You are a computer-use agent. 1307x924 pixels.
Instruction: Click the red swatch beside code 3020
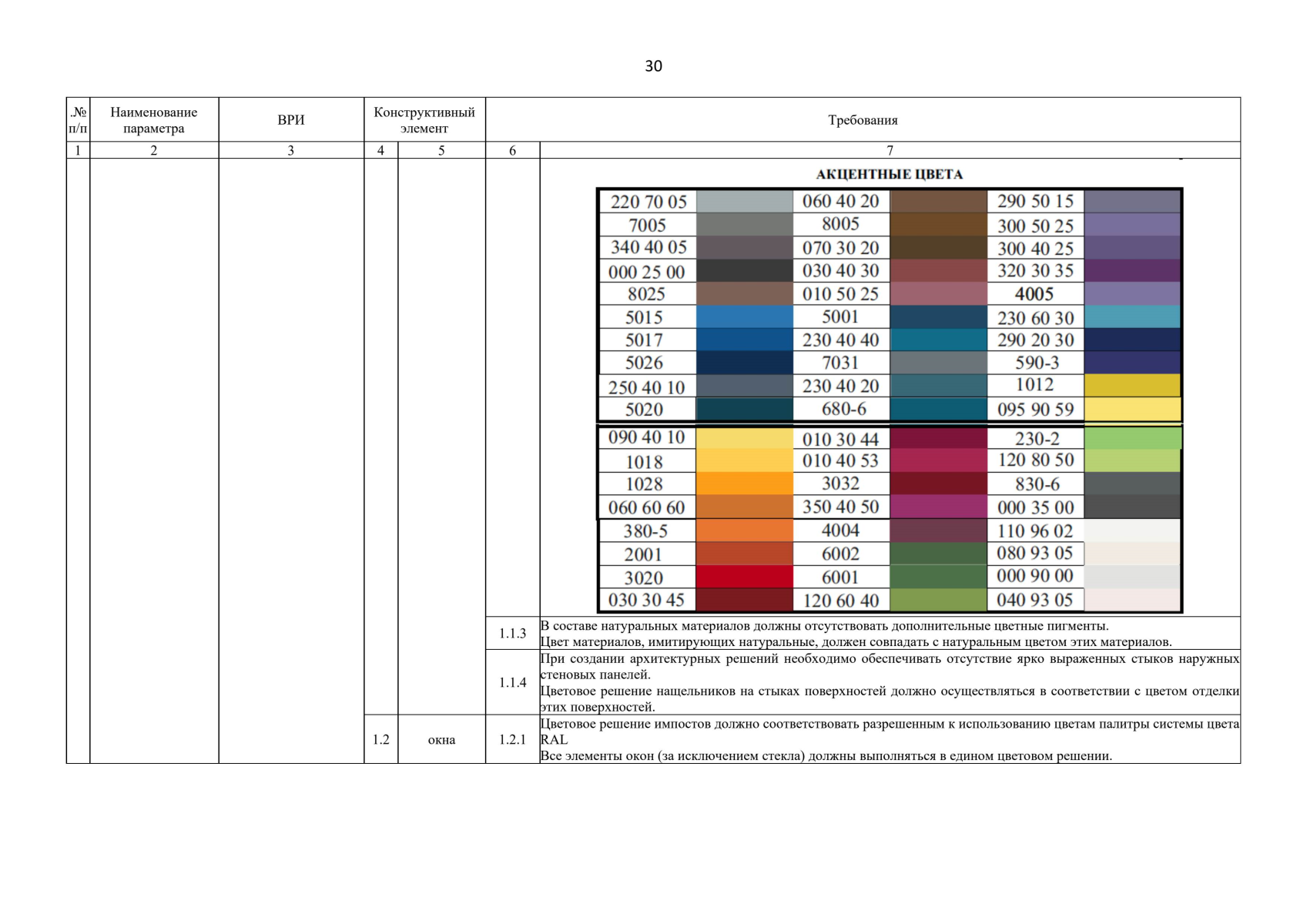pos(744,577)
